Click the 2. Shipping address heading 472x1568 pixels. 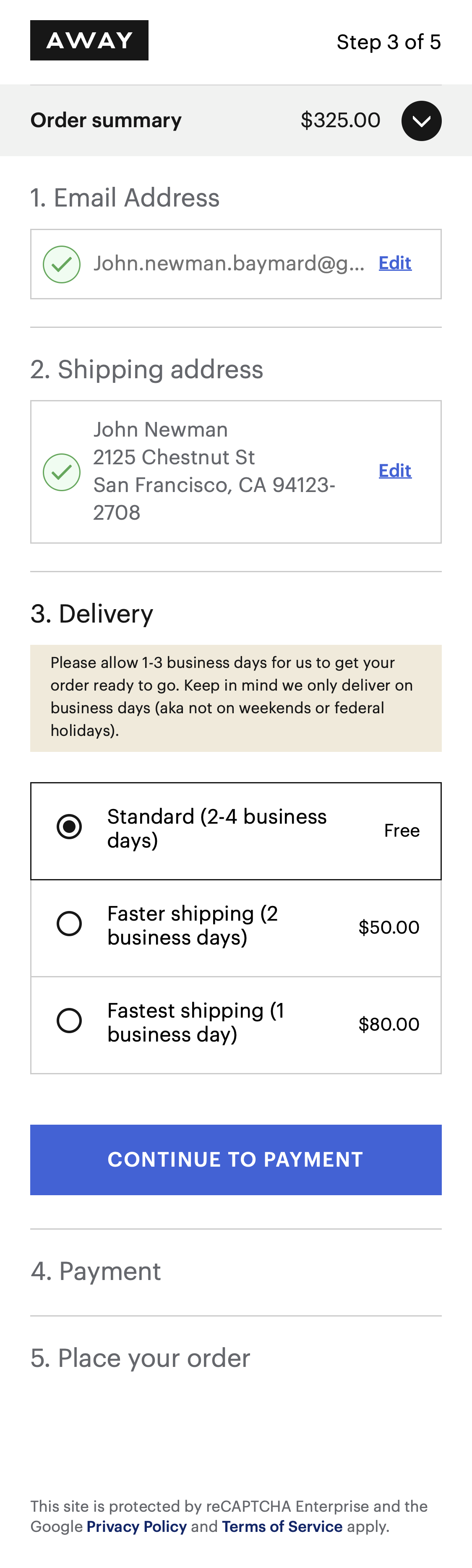coord(146,369)
